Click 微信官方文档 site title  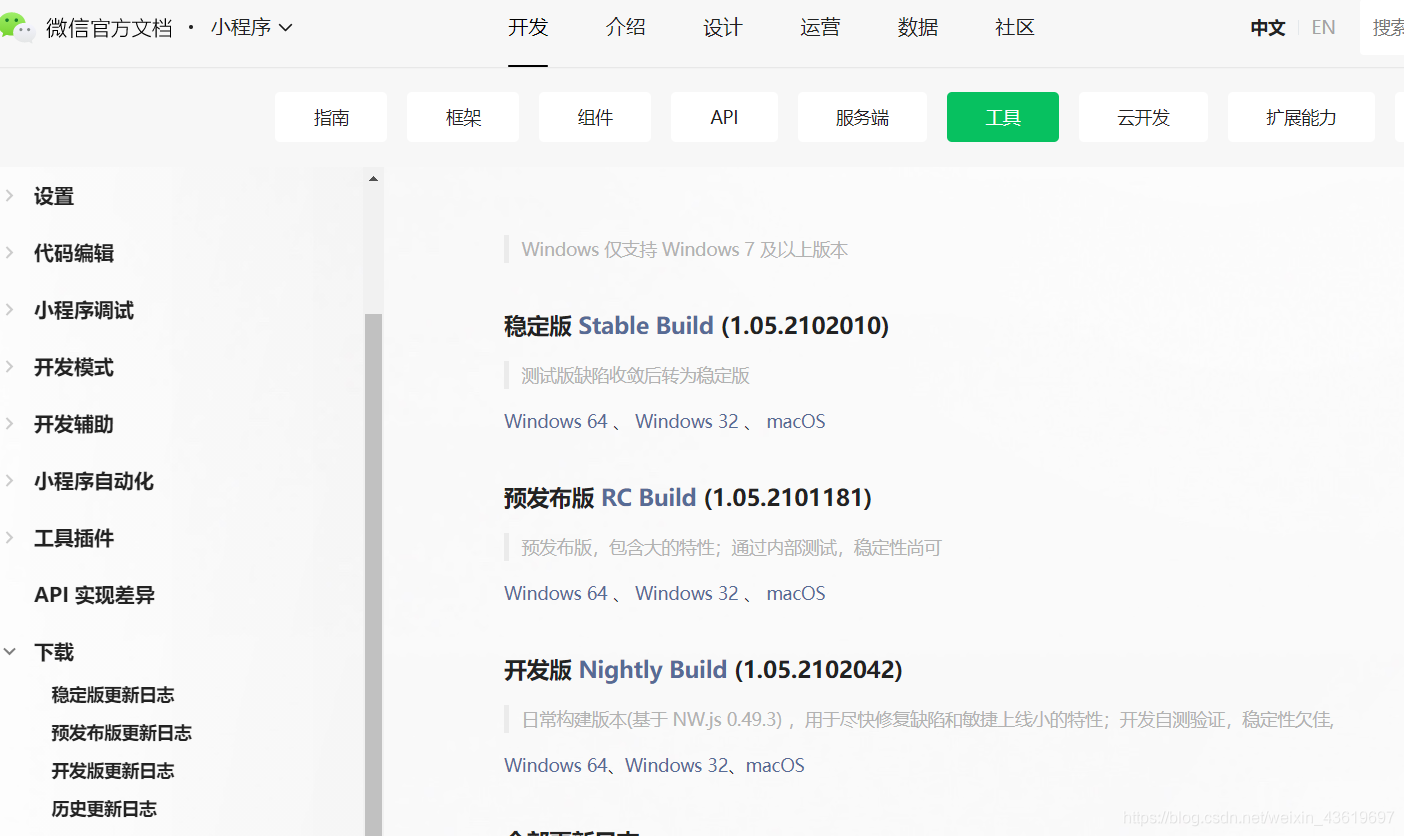pyautogui.click(x=109, y=28)
